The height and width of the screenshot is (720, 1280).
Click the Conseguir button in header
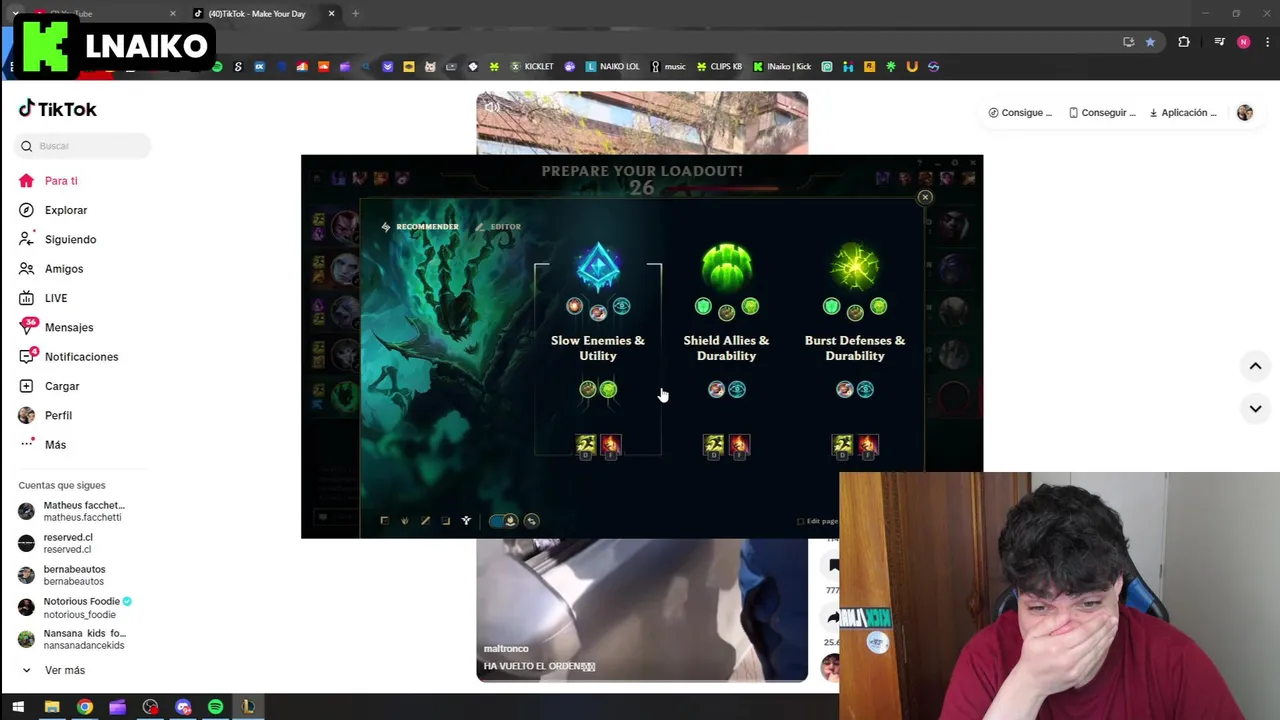coord(1102,113)
